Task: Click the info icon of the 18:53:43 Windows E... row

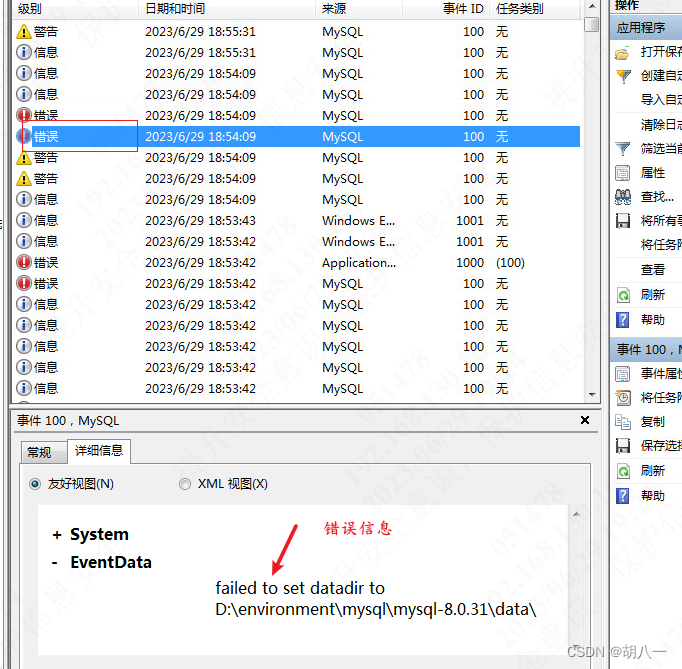Action: 24,220
